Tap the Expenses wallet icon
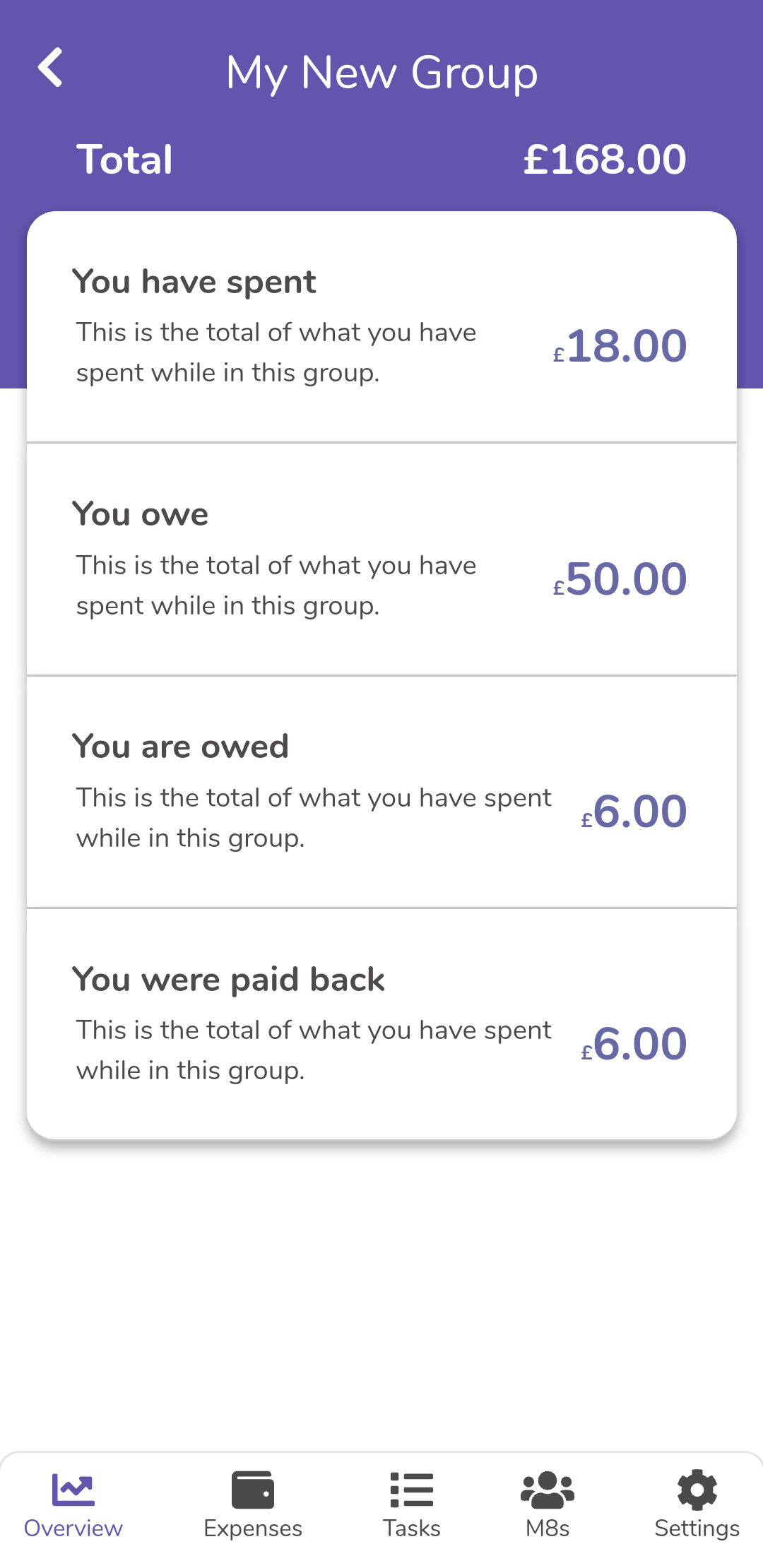Viewport: 763px width, 1568px height. click(253, 1490)
